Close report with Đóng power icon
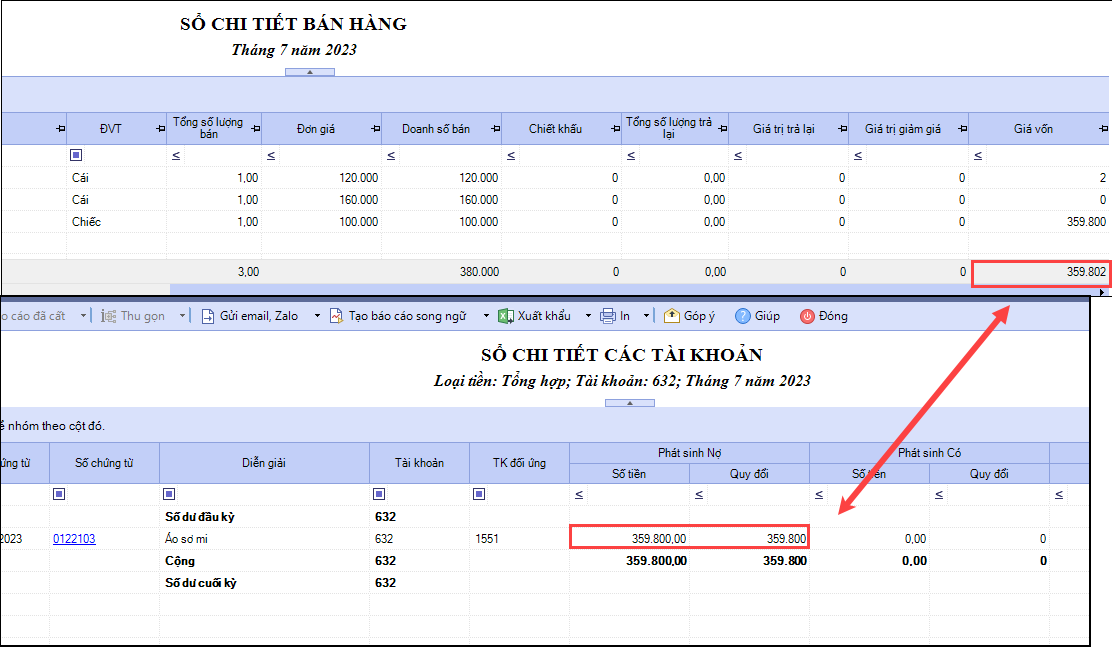 pos(807,316)
